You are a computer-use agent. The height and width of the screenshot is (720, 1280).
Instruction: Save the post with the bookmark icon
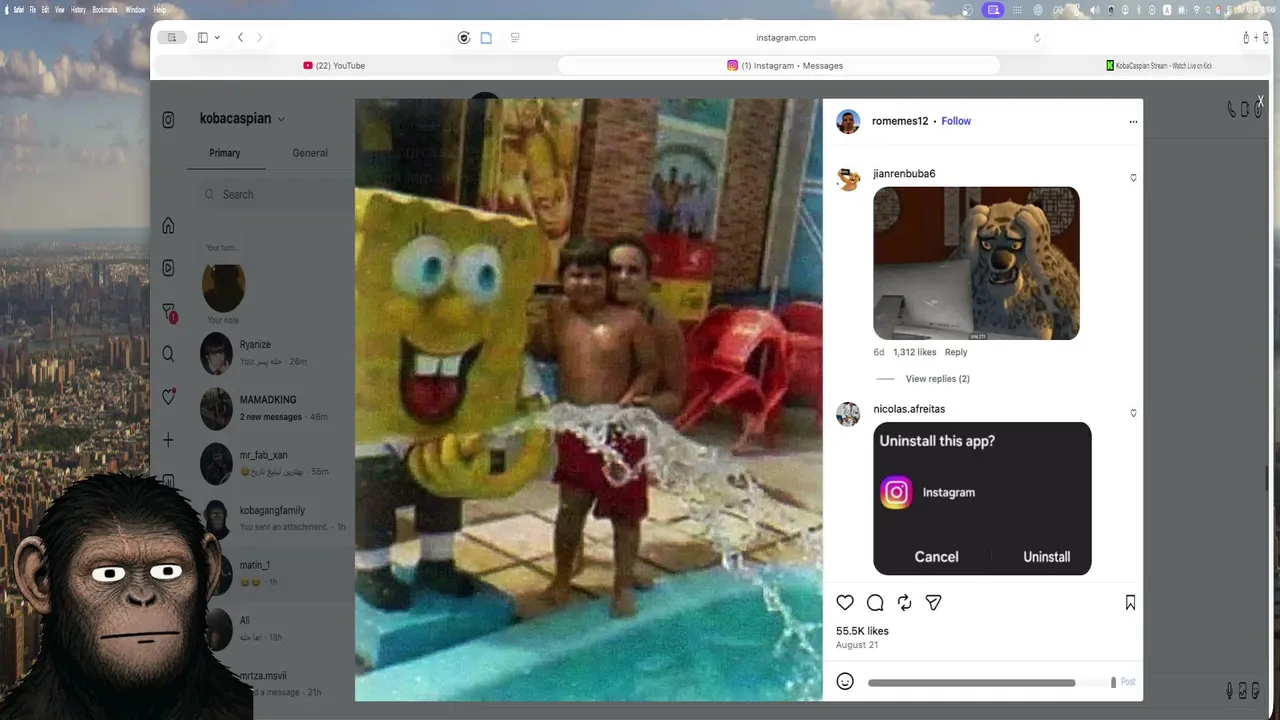click(x=1130, y=603)
